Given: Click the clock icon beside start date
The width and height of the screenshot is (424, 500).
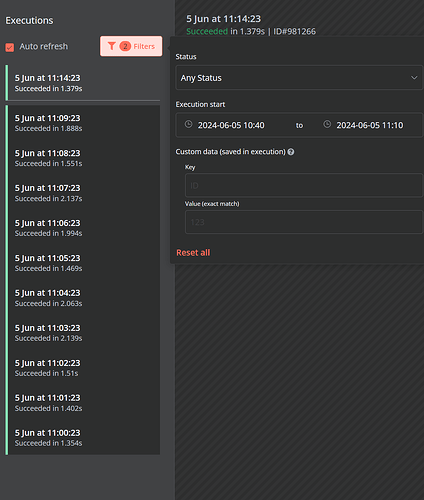Looking at the screenshot, I should coord(189,124).
